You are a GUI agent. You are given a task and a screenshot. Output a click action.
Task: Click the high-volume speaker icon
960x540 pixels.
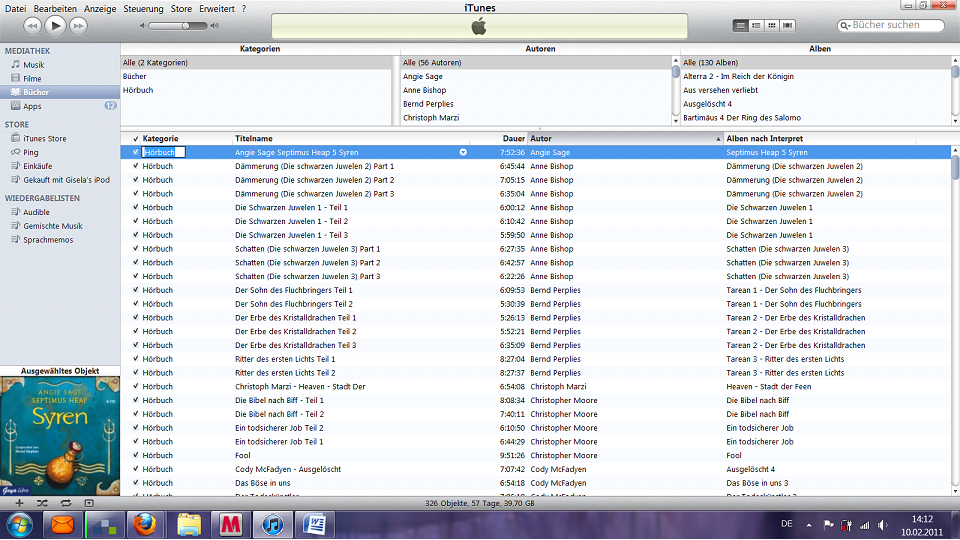[x=214, y=26]
